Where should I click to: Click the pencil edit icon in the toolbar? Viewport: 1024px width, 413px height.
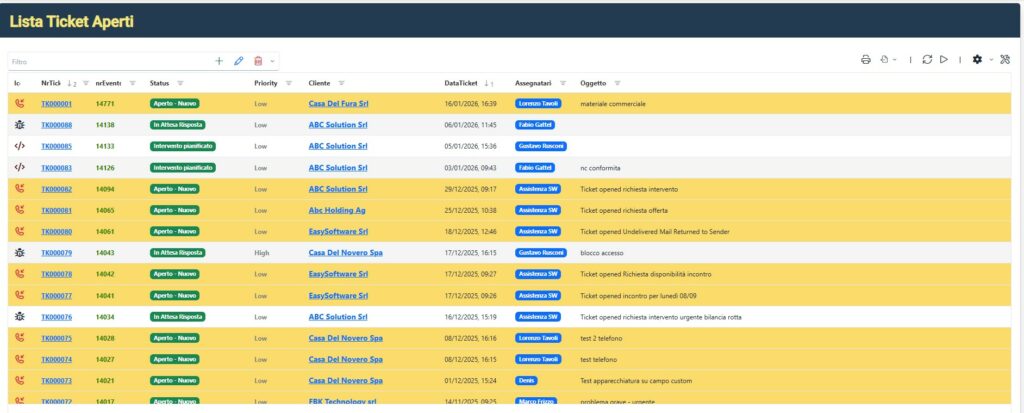239,61
